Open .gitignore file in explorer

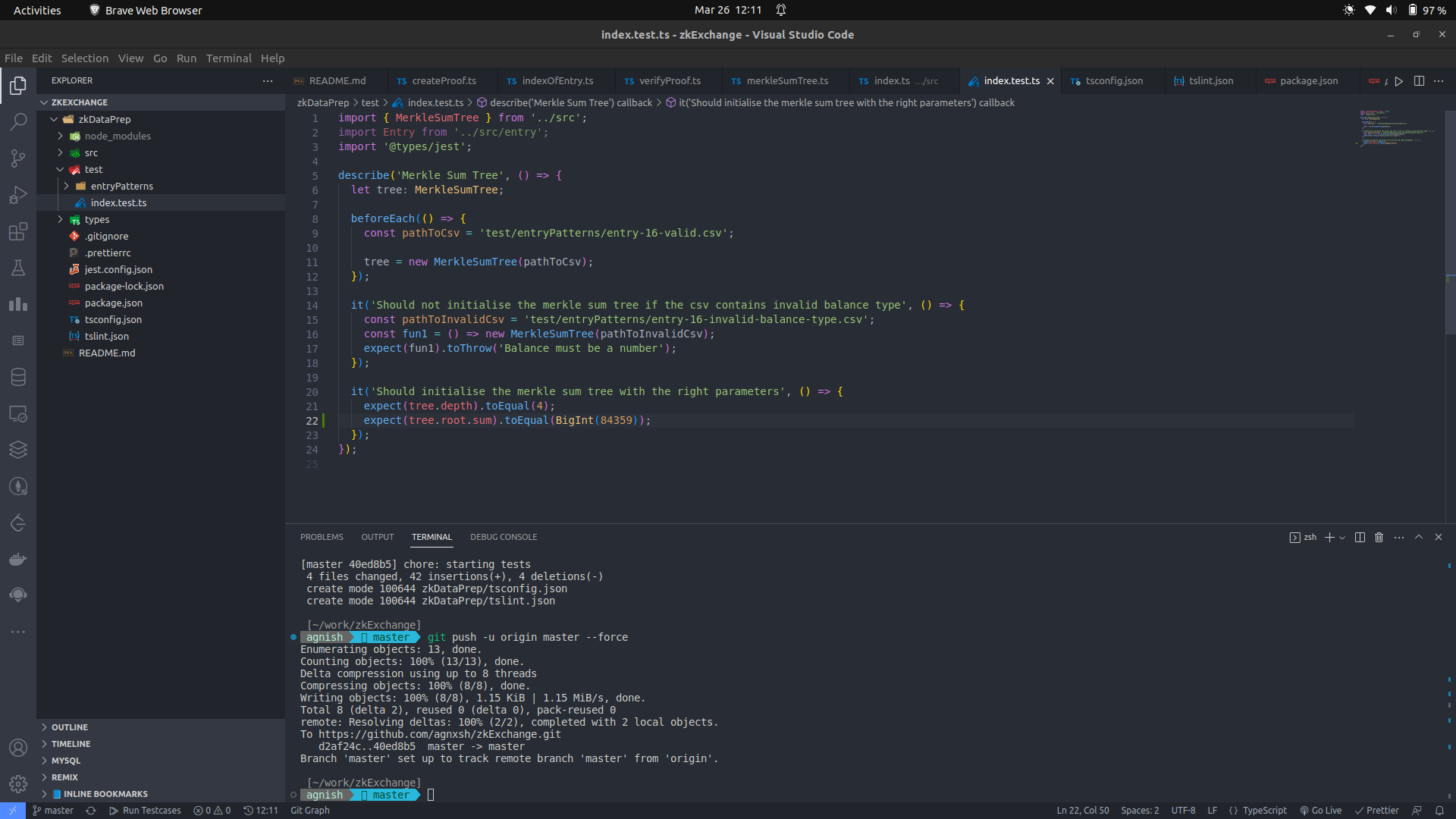click(160, 236)
